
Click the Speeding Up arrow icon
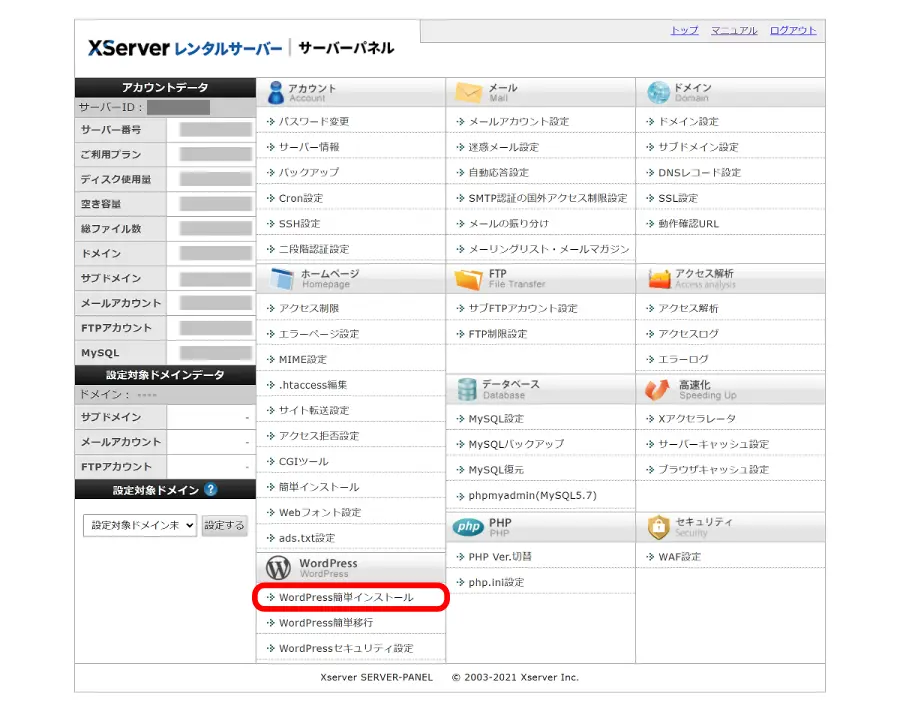click(658, 389)
